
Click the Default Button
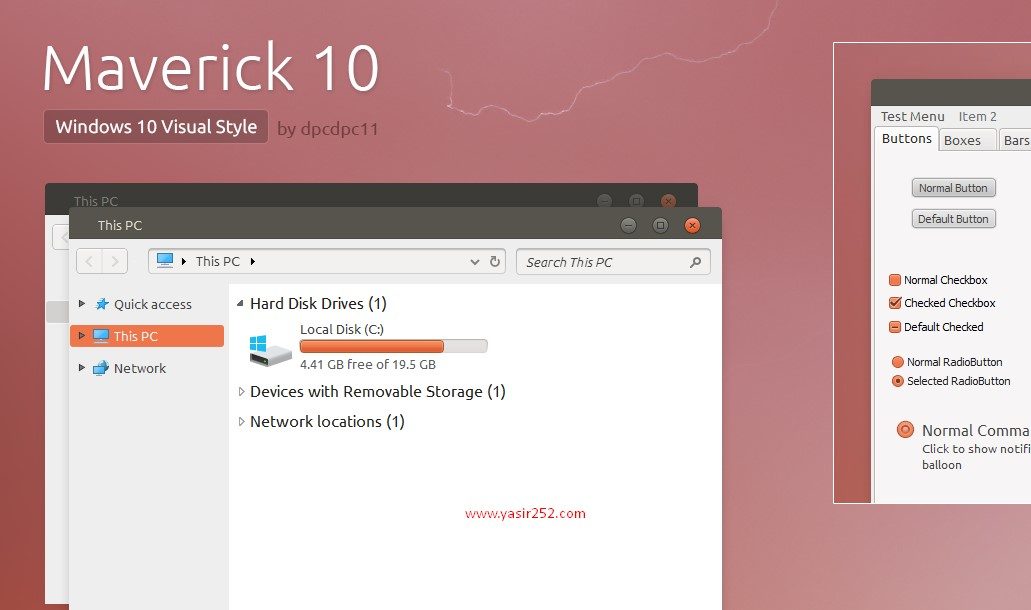pyautogui.click(x=953, y=219)
